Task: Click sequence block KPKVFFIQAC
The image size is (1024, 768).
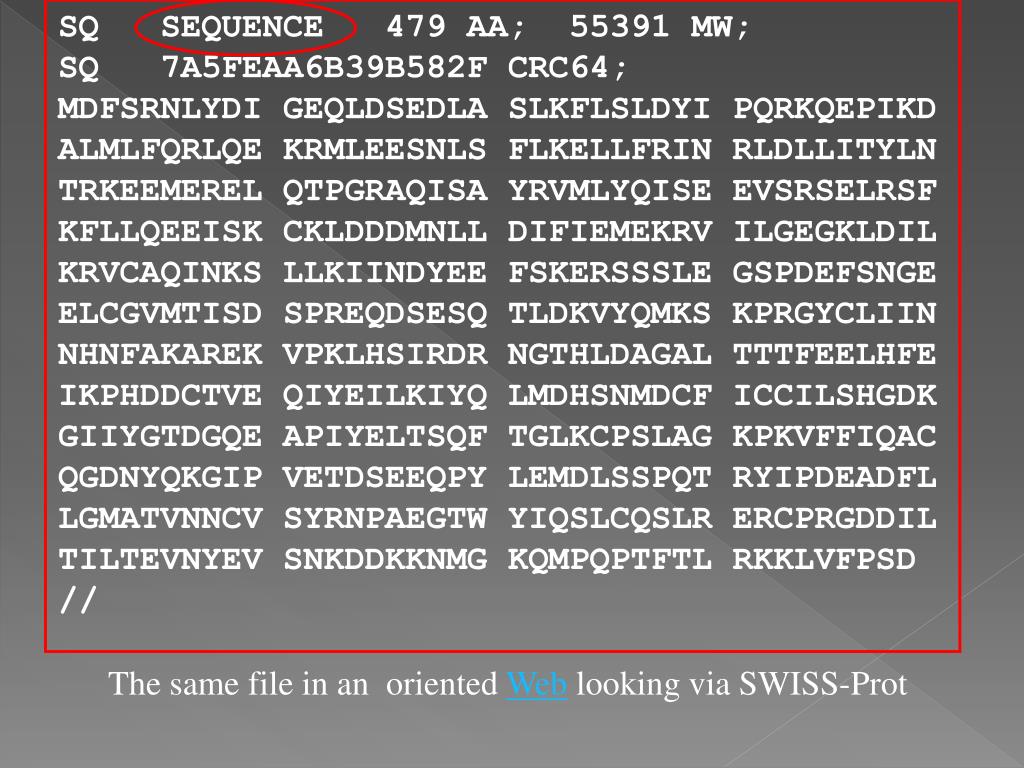Action: 835,436
